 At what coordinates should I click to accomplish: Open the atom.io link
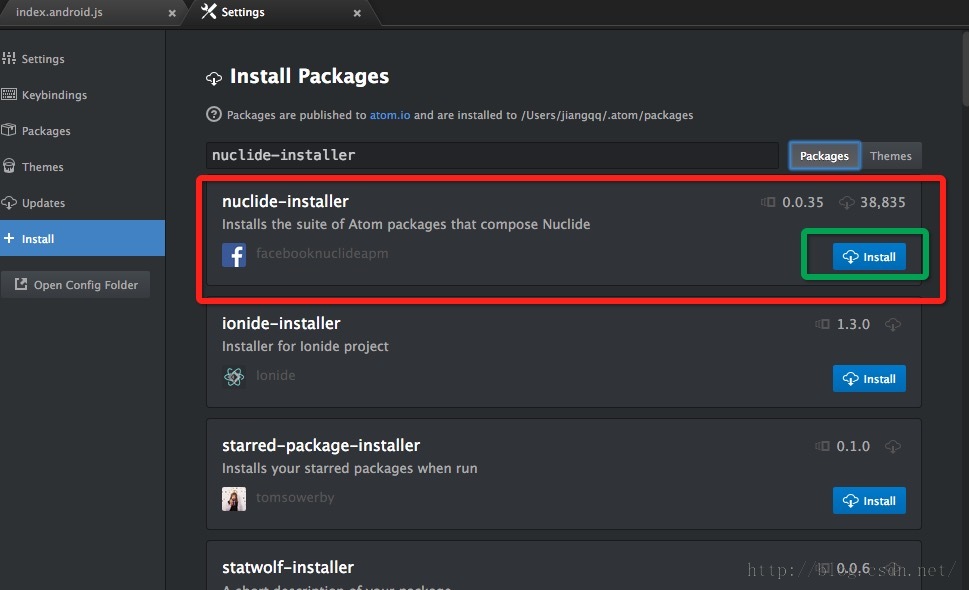pyautogui.click(x=389, y=114)
